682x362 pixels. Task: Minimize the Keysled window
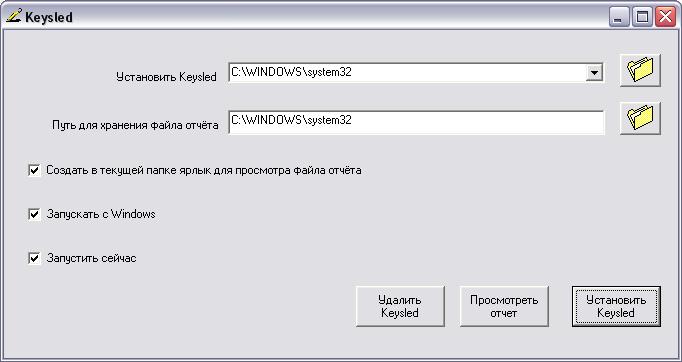pos(618,17)
